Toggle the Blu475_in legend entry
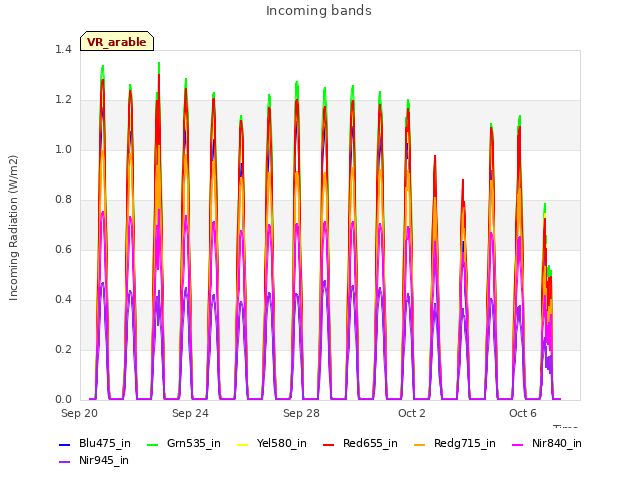 [95, 443]
